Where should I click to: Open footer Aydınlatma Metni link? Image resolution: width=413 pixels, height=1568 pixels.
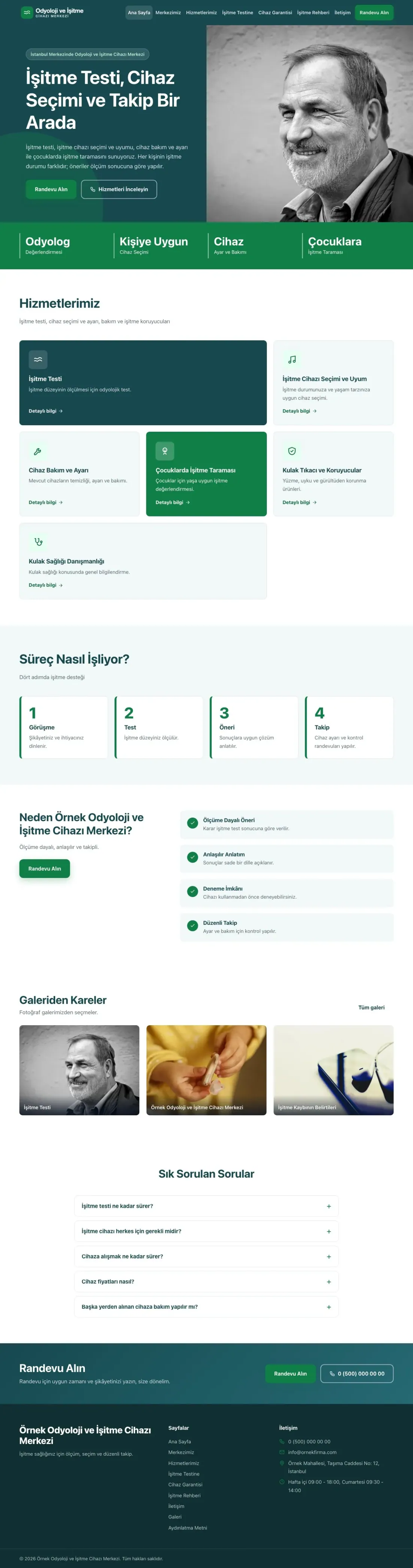click(187, 1528)
